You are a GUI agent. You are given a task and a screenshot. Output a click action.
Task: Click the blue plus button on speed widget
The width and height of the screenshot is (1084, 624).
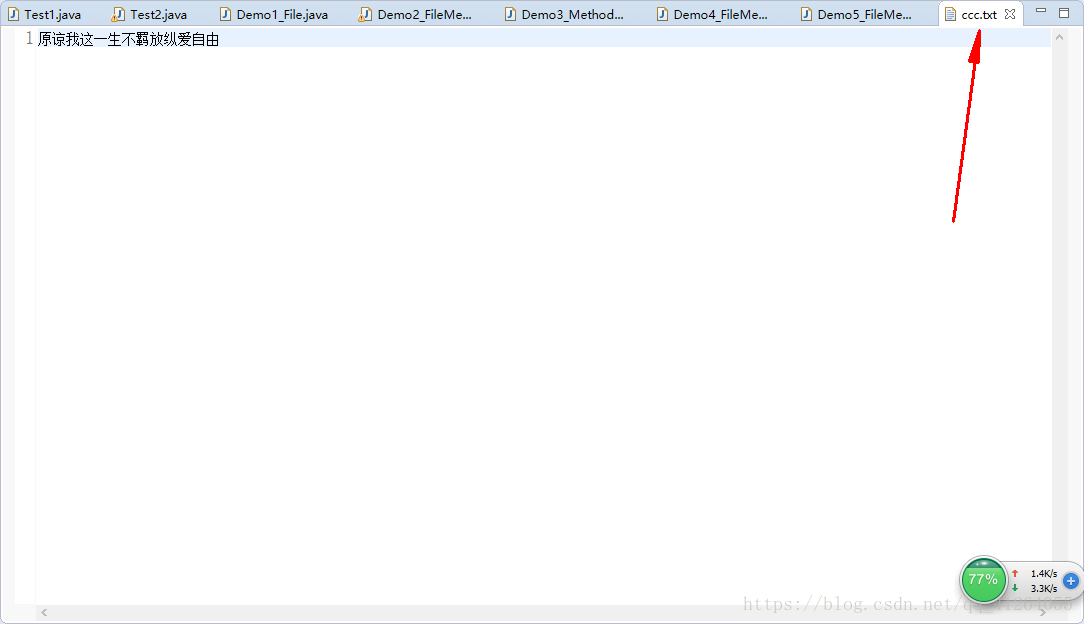coord(1071,580)
